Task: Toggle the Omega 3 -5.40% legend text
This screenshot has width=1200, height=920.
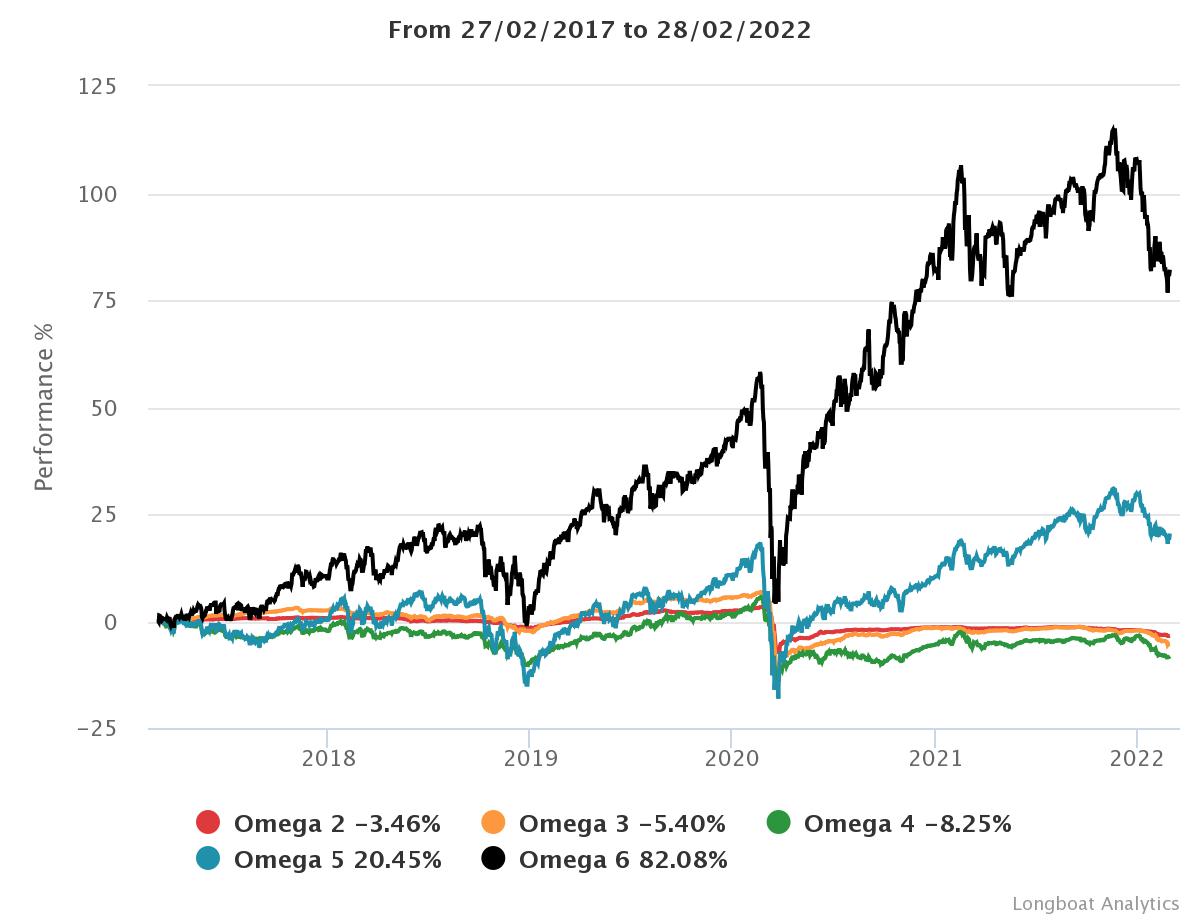Action: pos(622,824)
